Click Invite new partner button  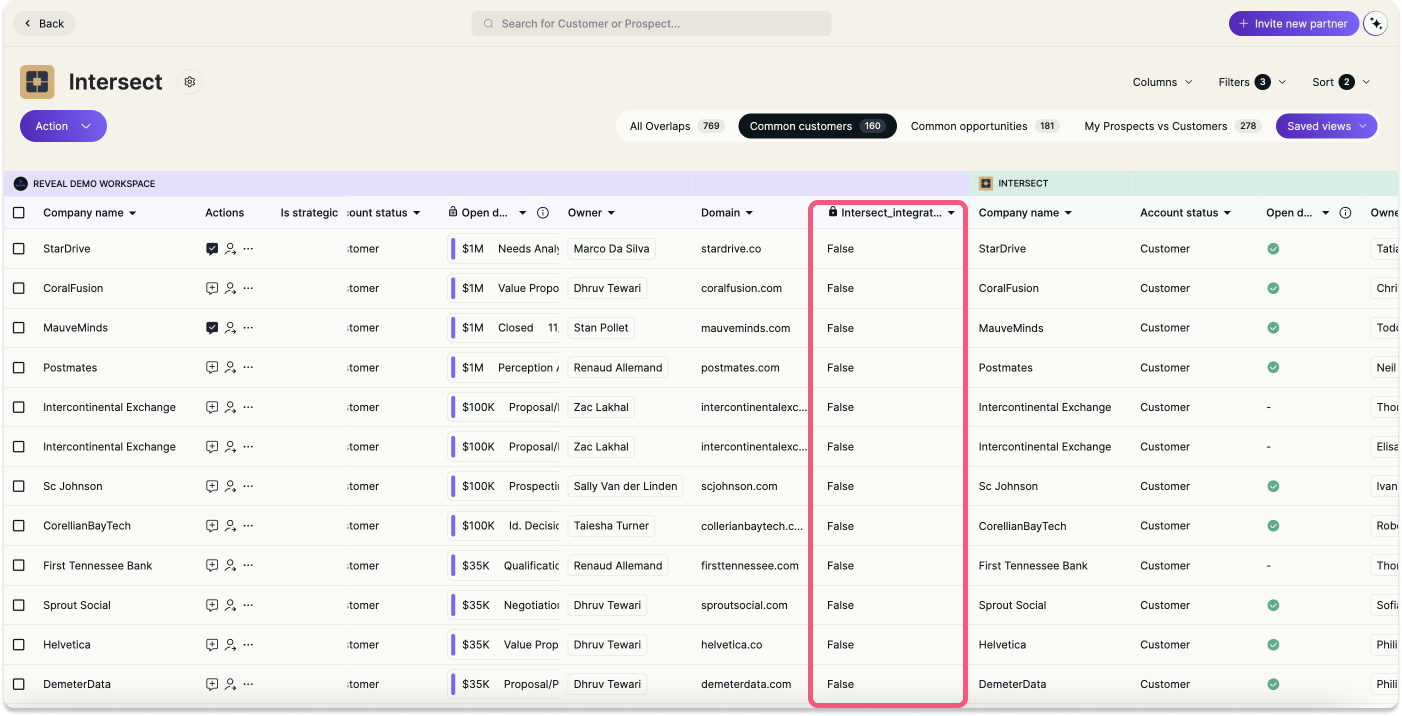coord(1293,24)
